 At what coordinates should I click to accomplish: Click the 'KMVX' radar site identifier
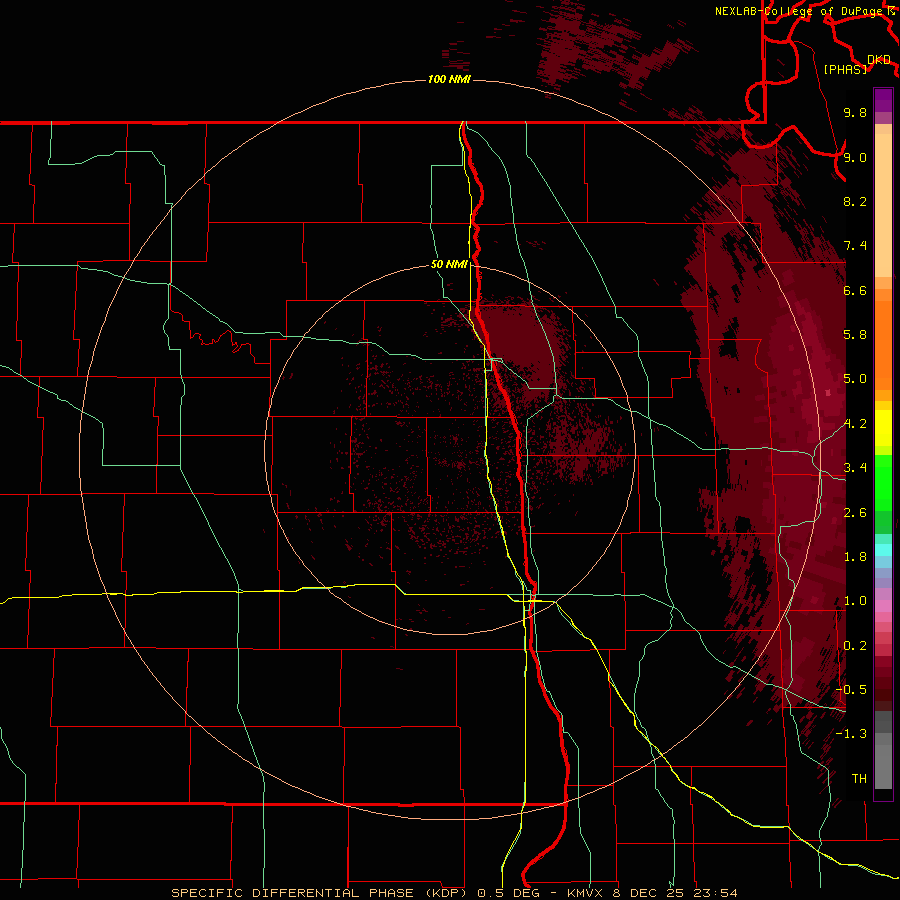click(587, 893)
